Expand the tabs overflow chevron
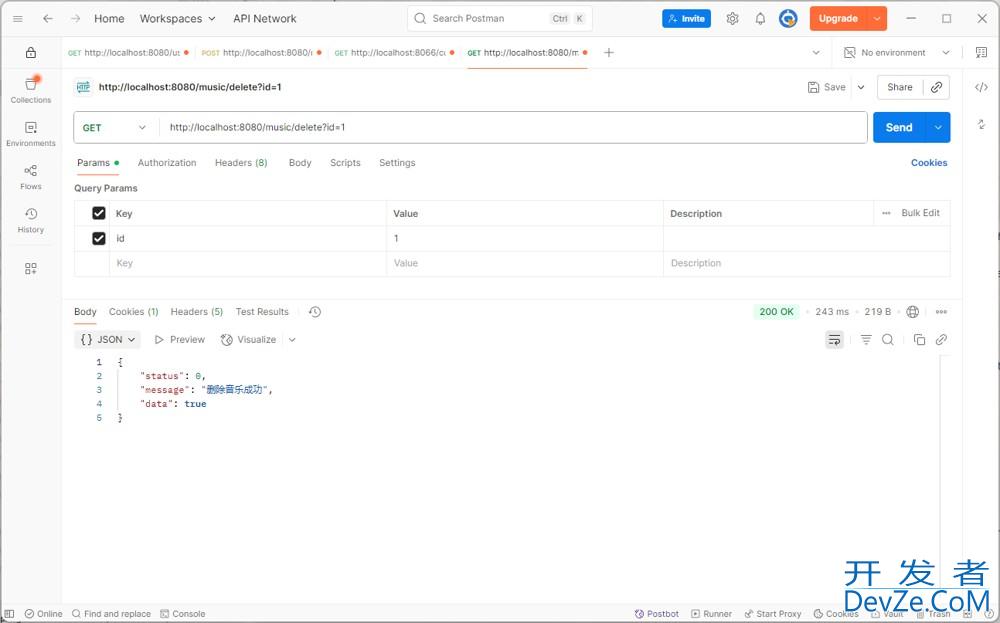 point(816,52)
